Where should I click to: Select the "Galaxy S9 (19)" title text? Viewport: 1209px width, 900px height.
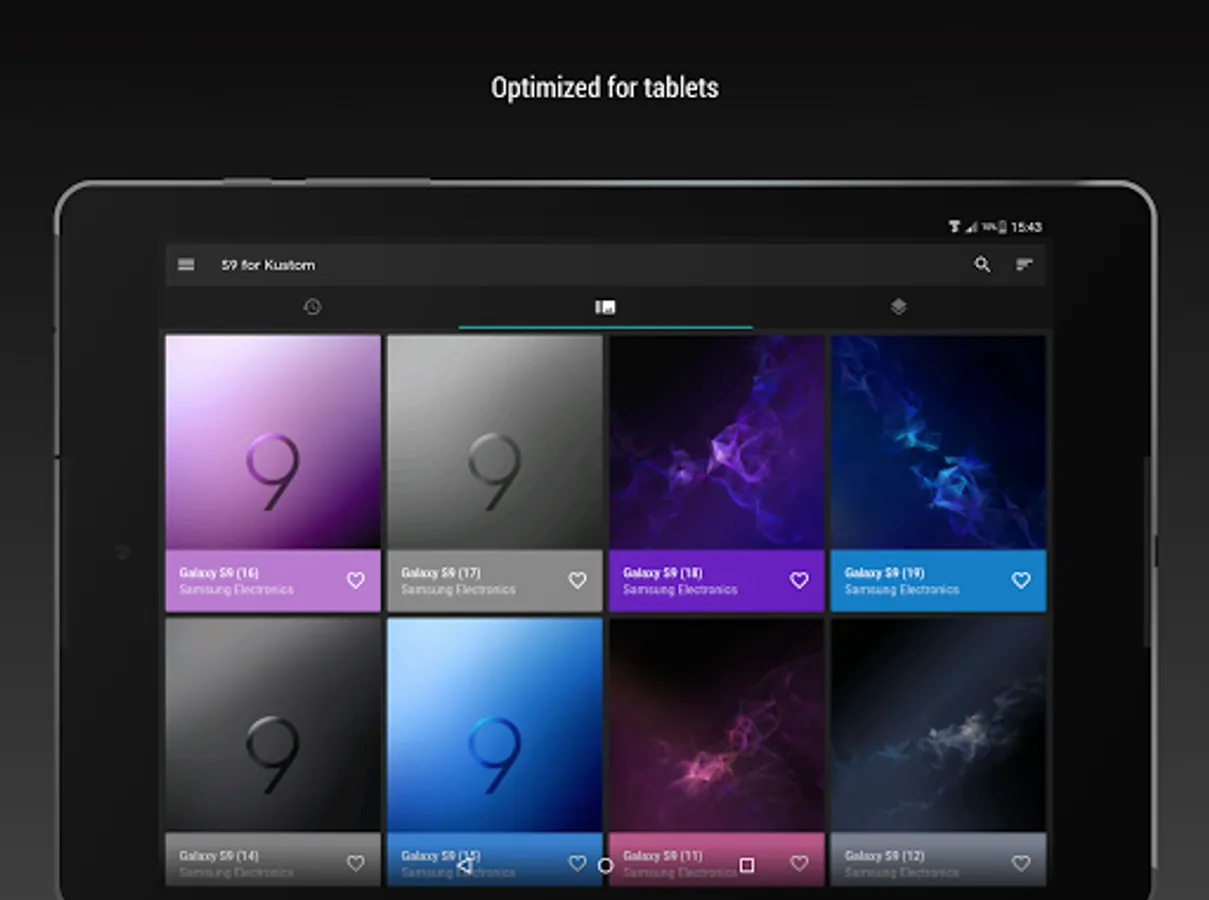click(885, 573)
